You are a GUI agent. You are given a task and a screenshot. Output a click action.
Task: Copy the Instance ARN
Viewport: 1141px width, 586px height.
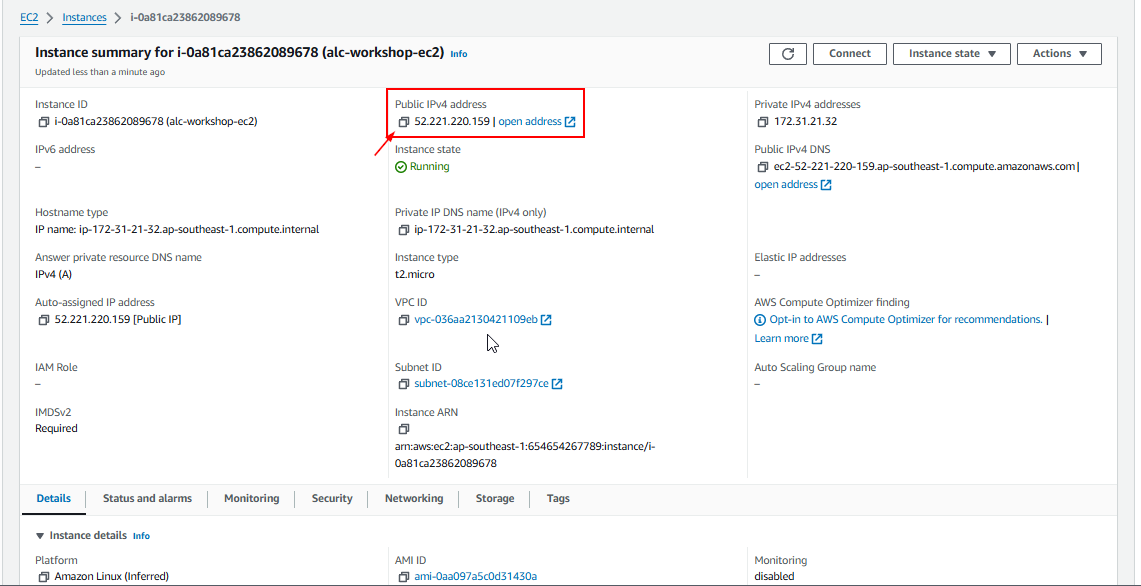coord(404,429)
